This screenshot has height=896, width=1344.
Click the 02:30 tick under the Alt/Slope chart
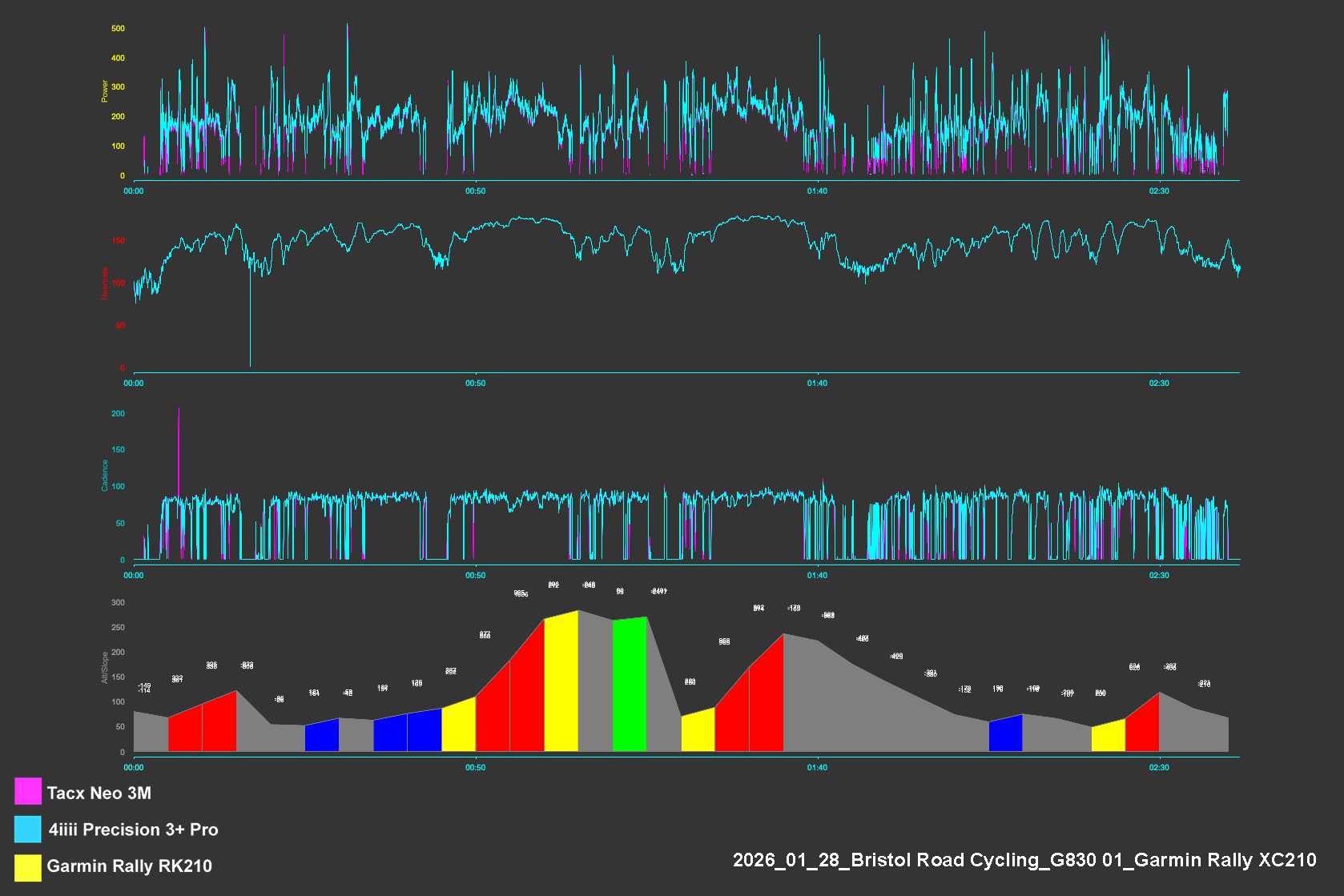[x=1159, y=768]
